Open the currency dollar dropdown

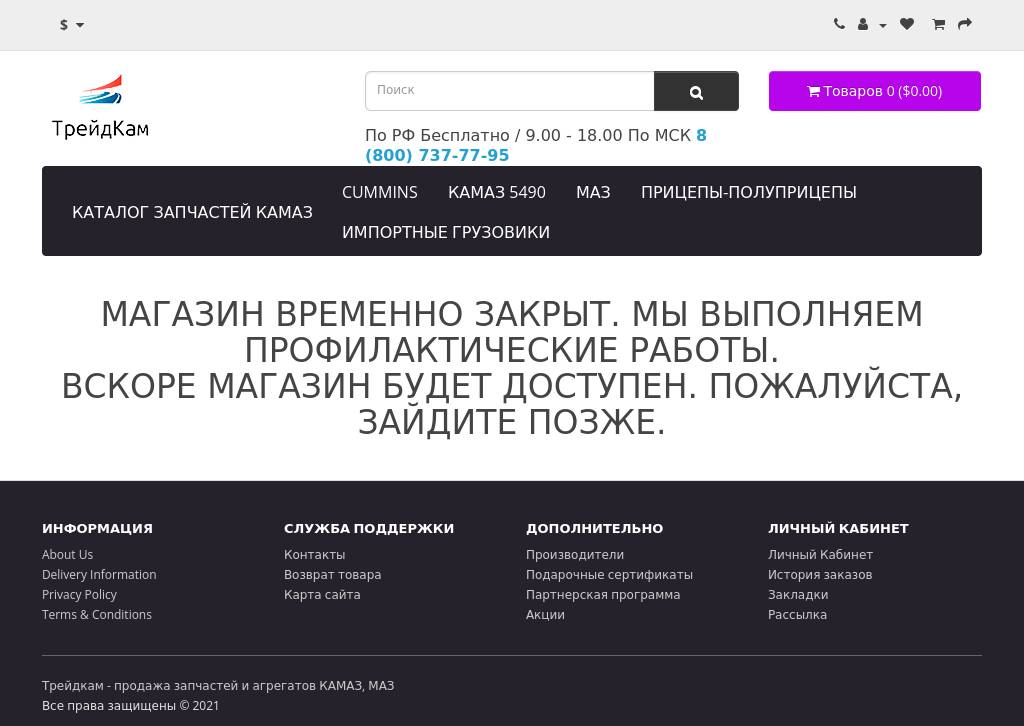71,25
